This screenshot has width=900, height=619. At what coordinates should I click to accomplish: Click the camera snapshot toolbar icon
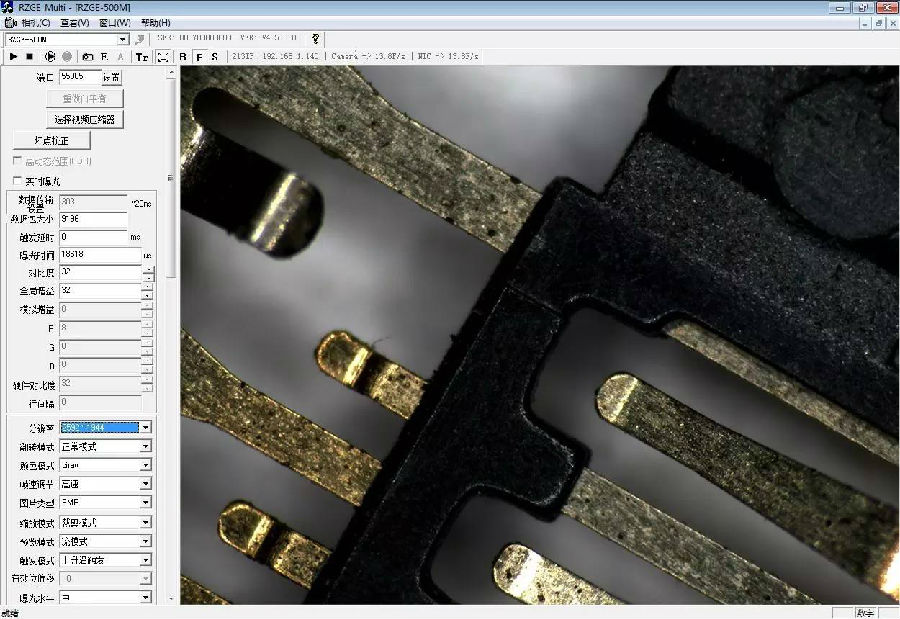pyautogui.click(x=87, y=56)
